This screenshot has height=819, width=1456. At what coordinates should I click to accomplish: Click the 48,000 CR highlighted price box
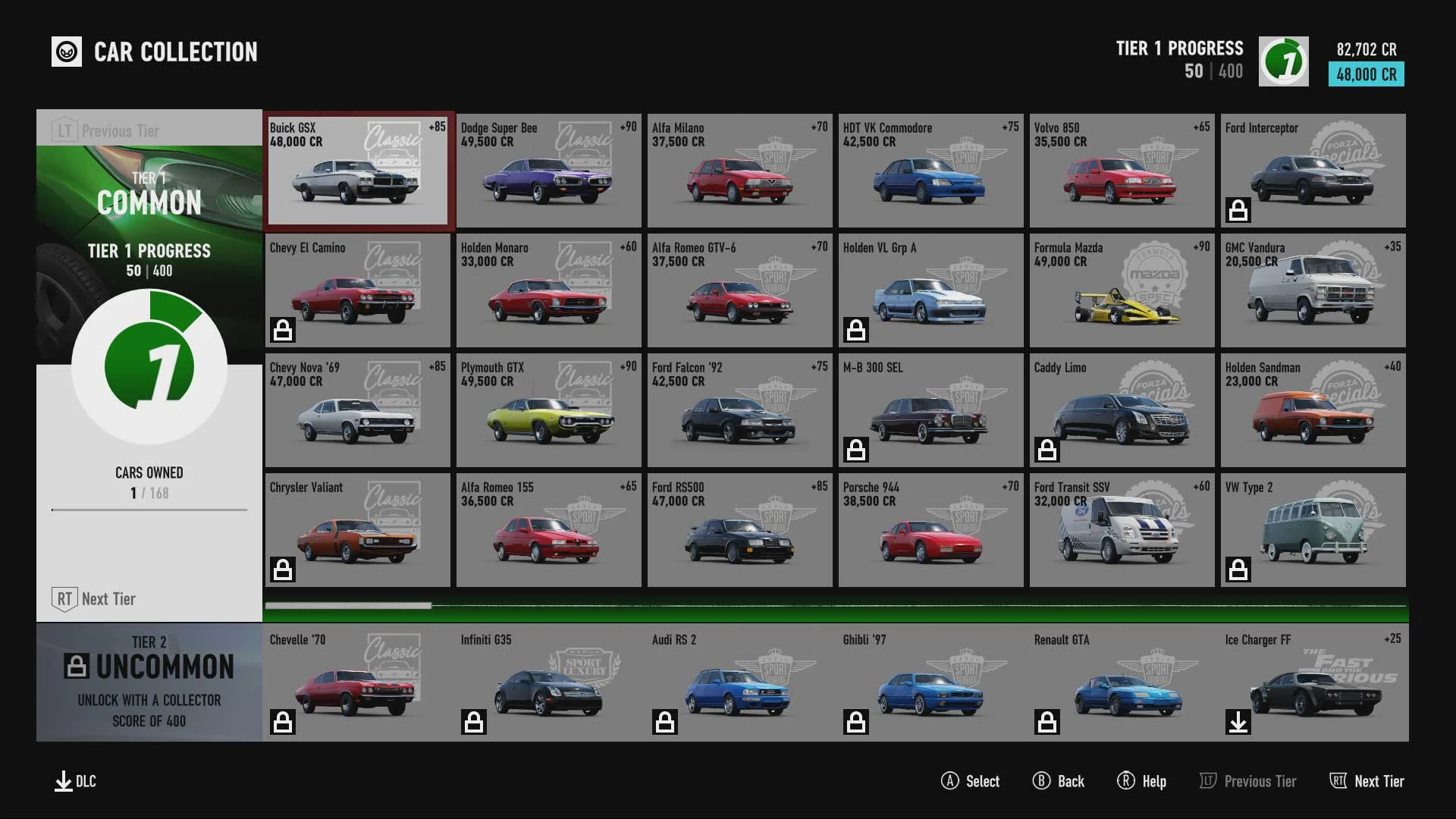coord(1367,74)
